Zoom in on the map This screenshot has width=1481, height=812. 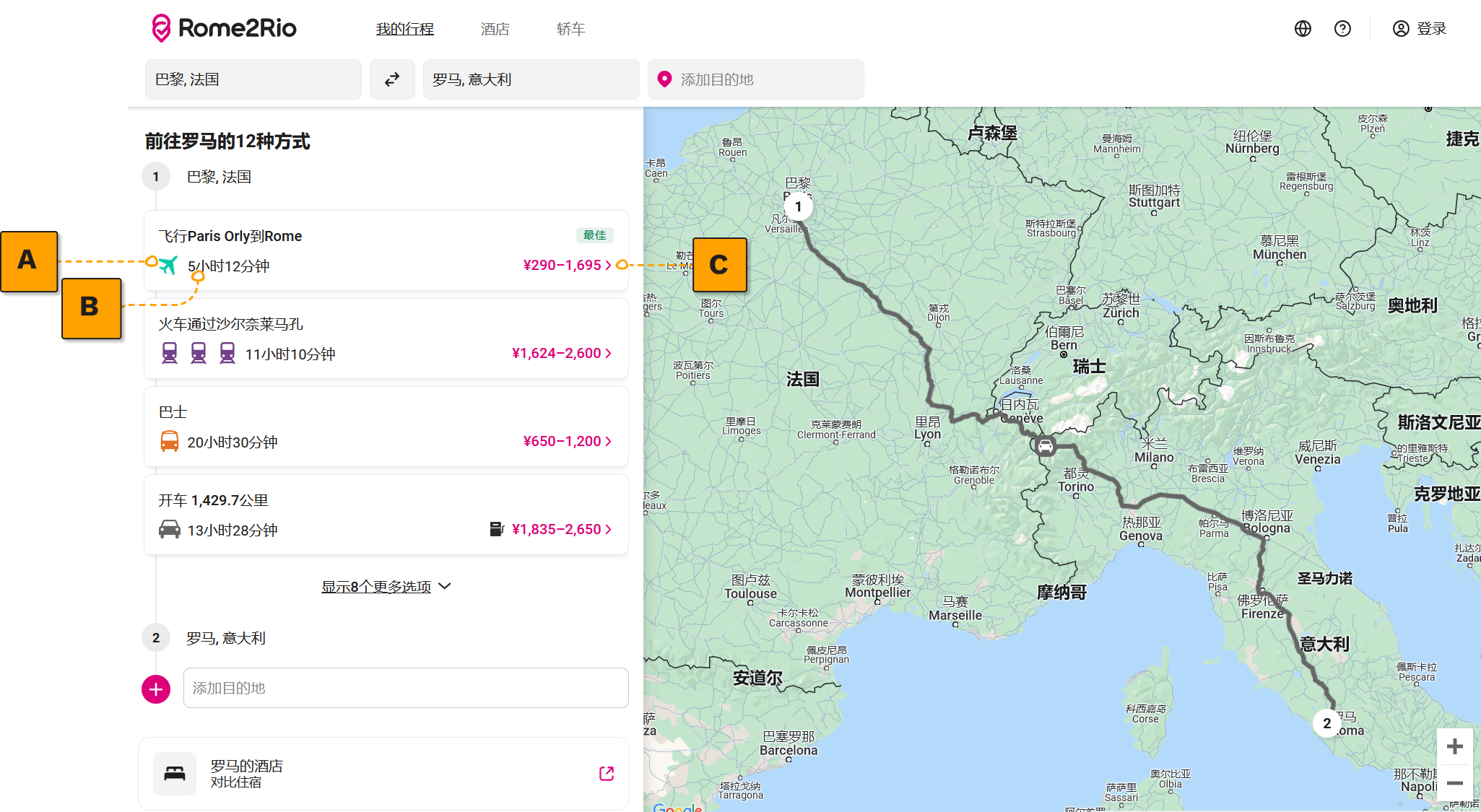point(1454,746)
